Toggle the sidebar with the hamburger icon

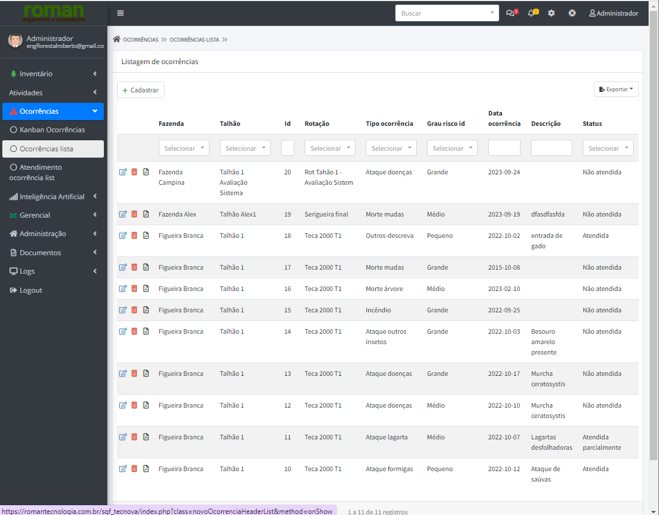pos(121,13)
